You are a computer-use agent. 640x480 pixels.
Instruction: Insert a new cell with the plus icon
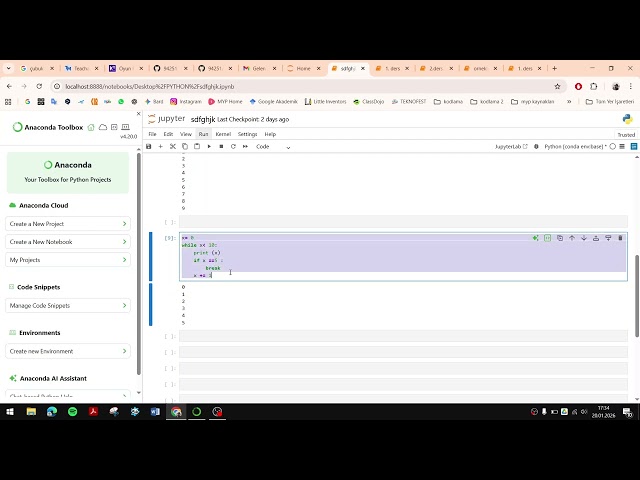160,147
